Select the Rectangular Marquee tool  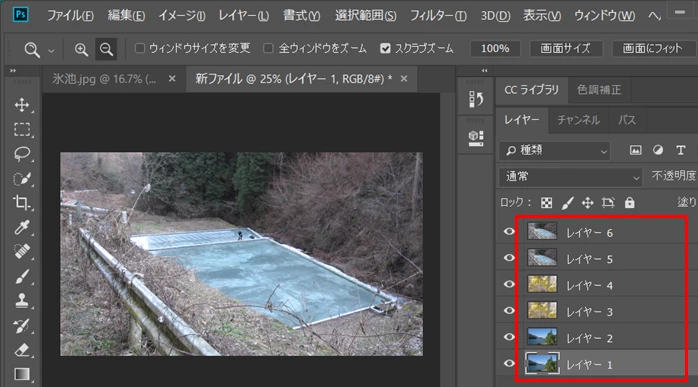tap(22, 130)
